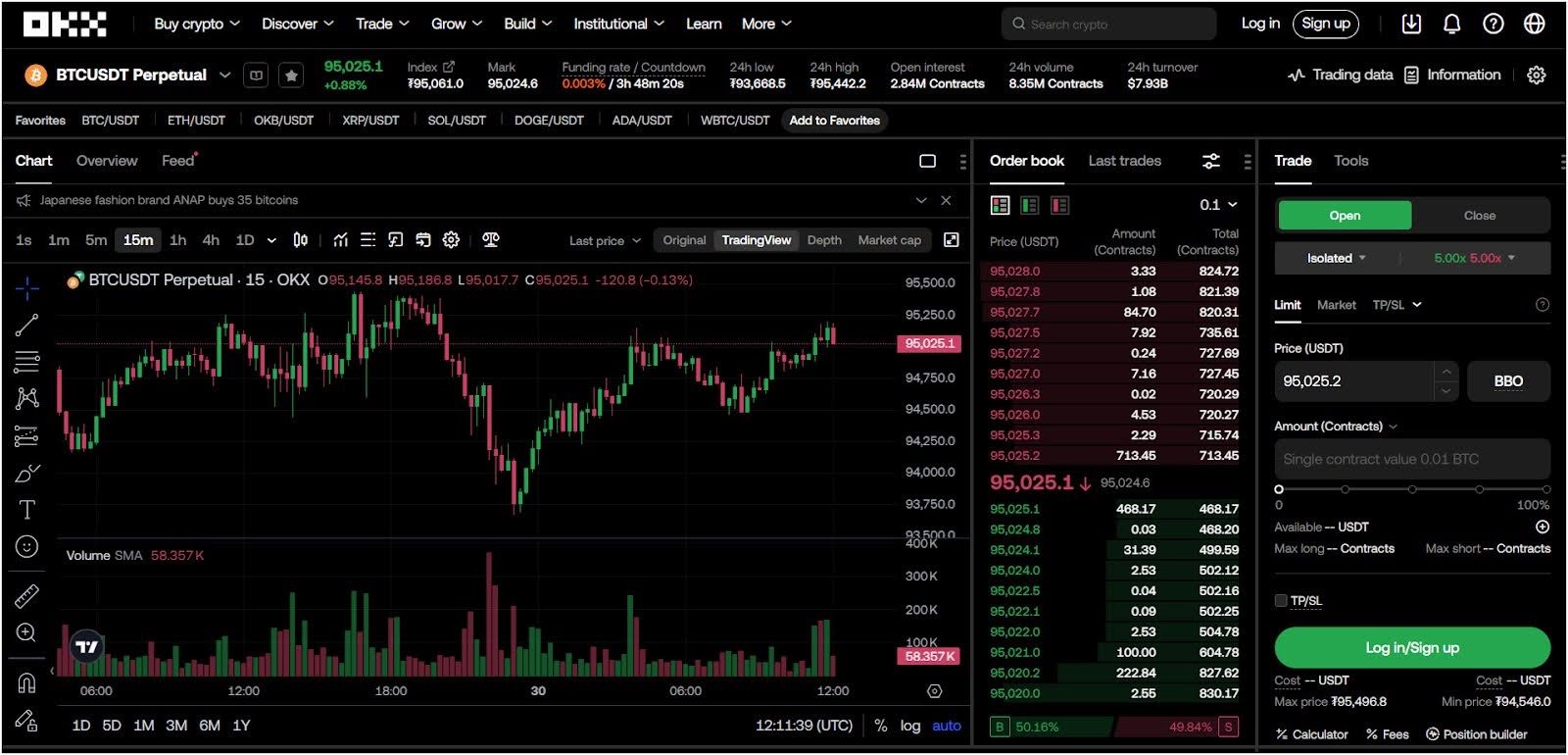This screenshot has width=1568, height=755.
Task: Expand the BTCUSDT Perpetual pair selector
Action: click(224, 75)
